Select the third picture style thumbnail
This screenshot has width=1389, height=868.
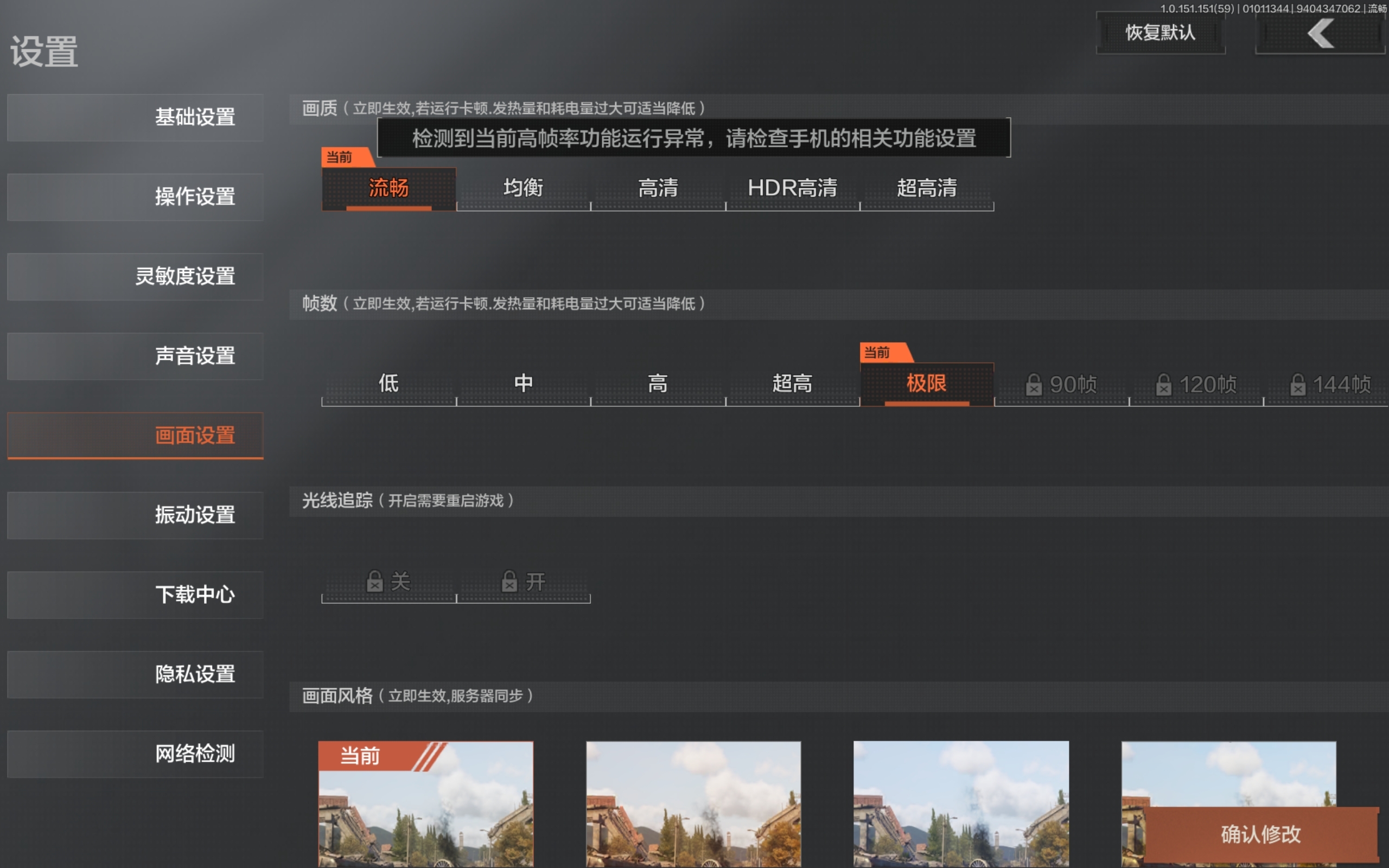961,805
